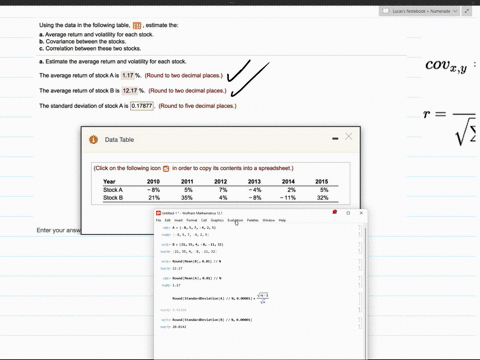Open the Palettes menu in Mathematica

tap(253, 220)
